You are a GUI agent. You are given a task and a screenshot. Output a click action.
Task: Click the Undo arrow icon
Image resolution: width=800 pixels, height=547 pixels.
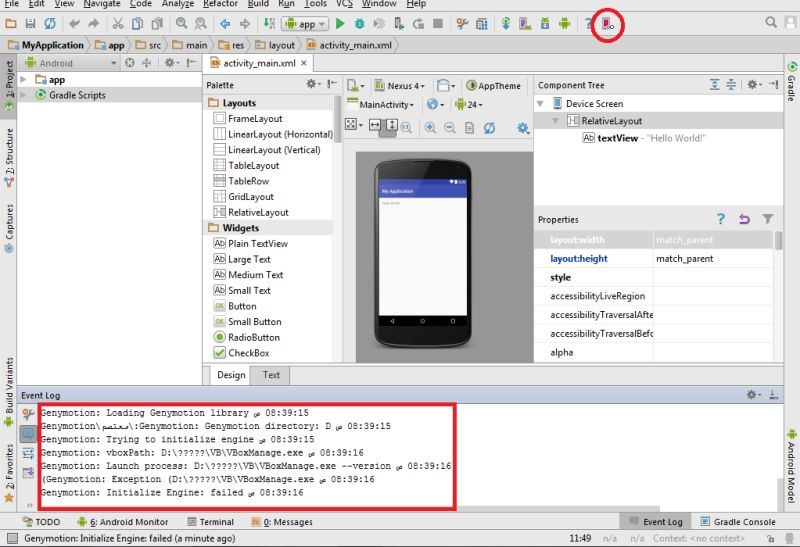coord(74,23)
